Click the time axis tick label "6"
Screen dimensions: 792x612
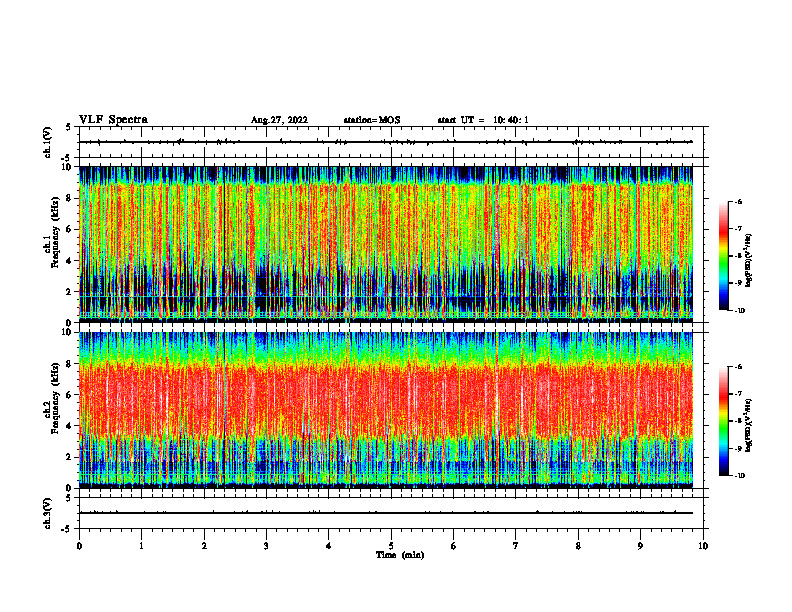(454, 546)
